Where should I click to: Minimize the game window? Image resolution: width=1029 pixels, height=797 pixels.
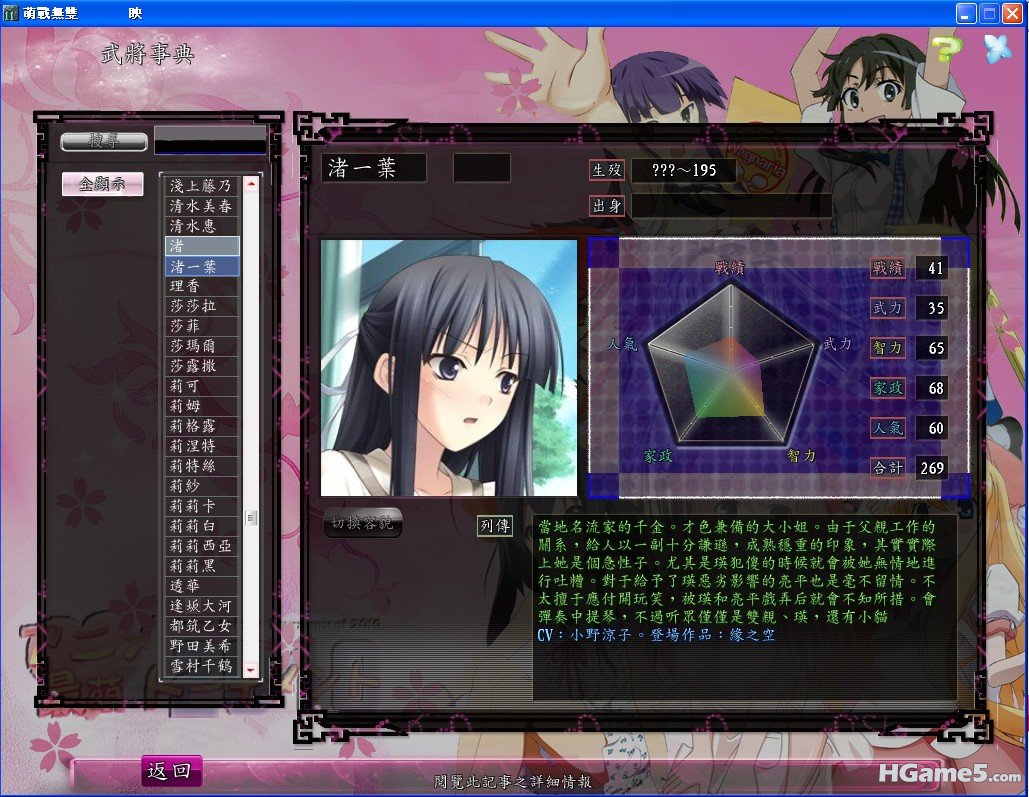[x=965, y=14]
